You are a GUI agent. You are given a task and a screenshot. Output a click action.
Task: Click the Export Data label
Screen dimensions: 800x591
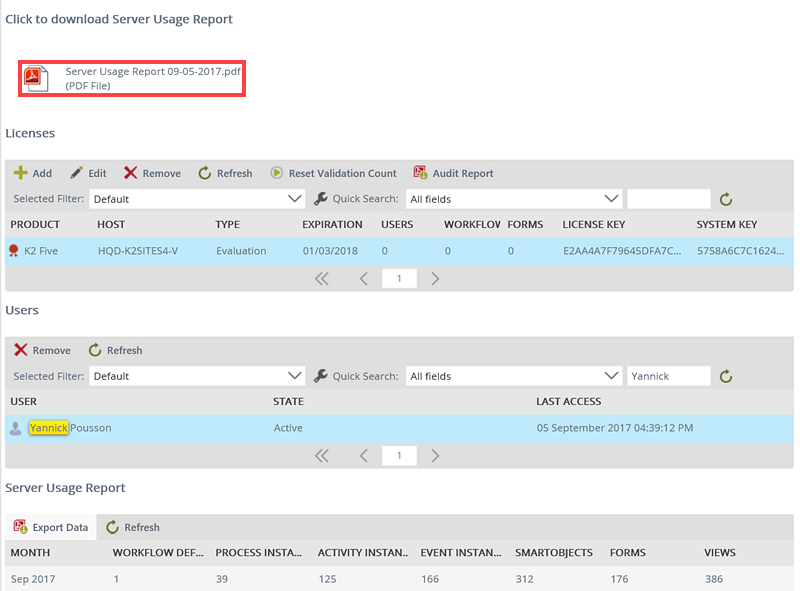point(60,528)
